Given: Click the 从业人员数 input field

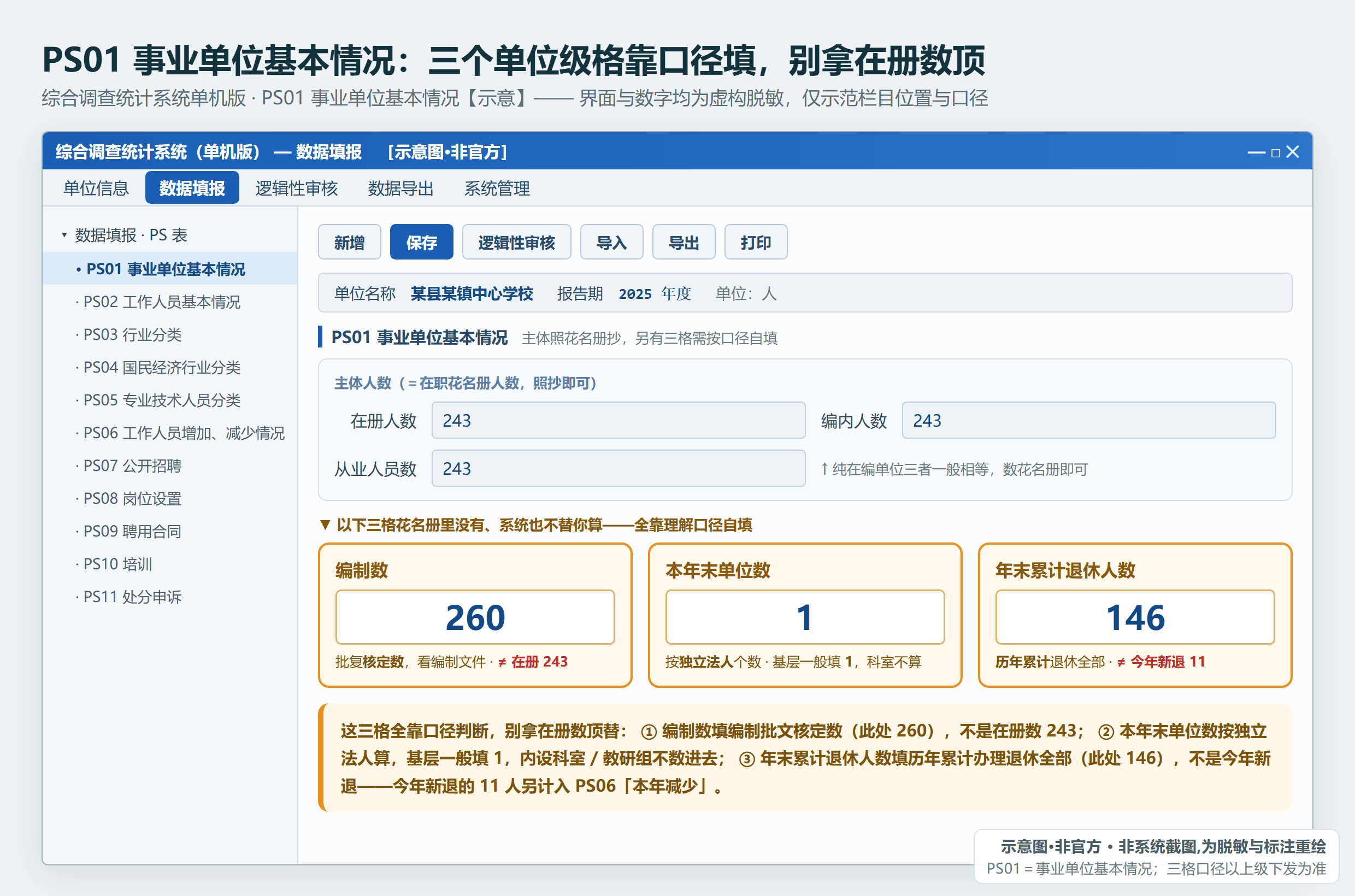Looking at the screenshot, I should tap(618, 469).
